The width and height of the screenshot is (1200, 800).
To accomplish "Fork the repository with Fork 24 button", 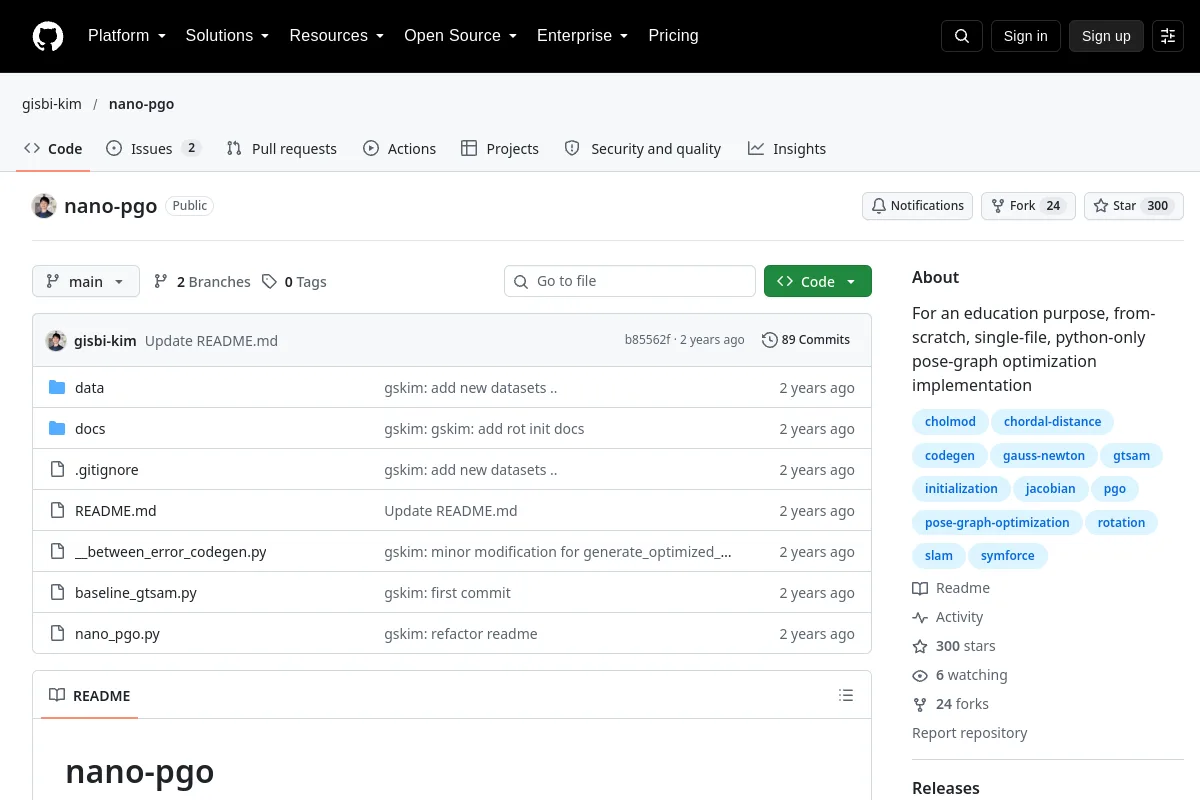I will (x=1028, y=206).
